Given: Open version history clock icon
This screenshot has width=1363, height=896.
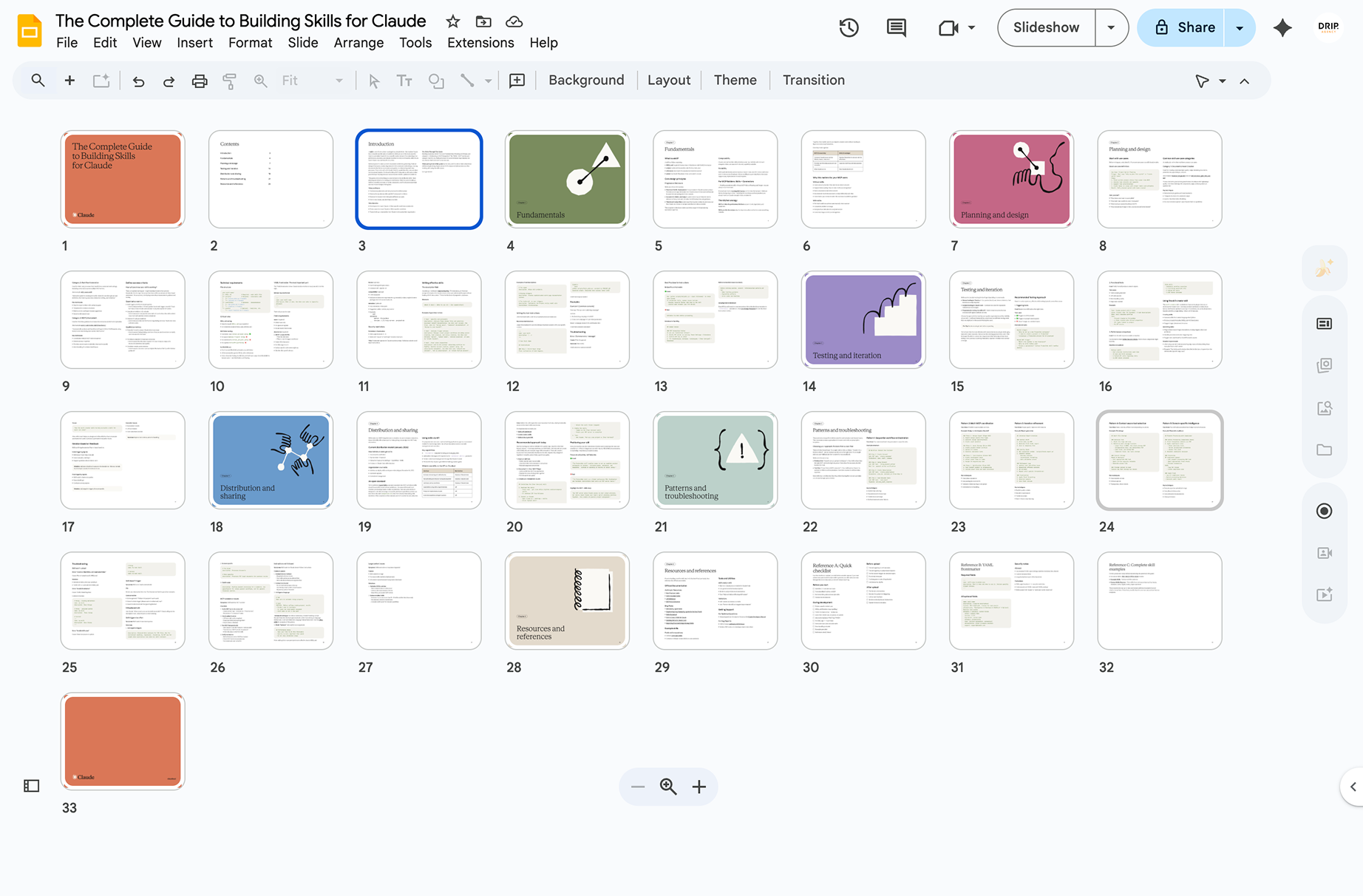Looking at the screenshot, I should pyautogui.click(x=849, y=28).
